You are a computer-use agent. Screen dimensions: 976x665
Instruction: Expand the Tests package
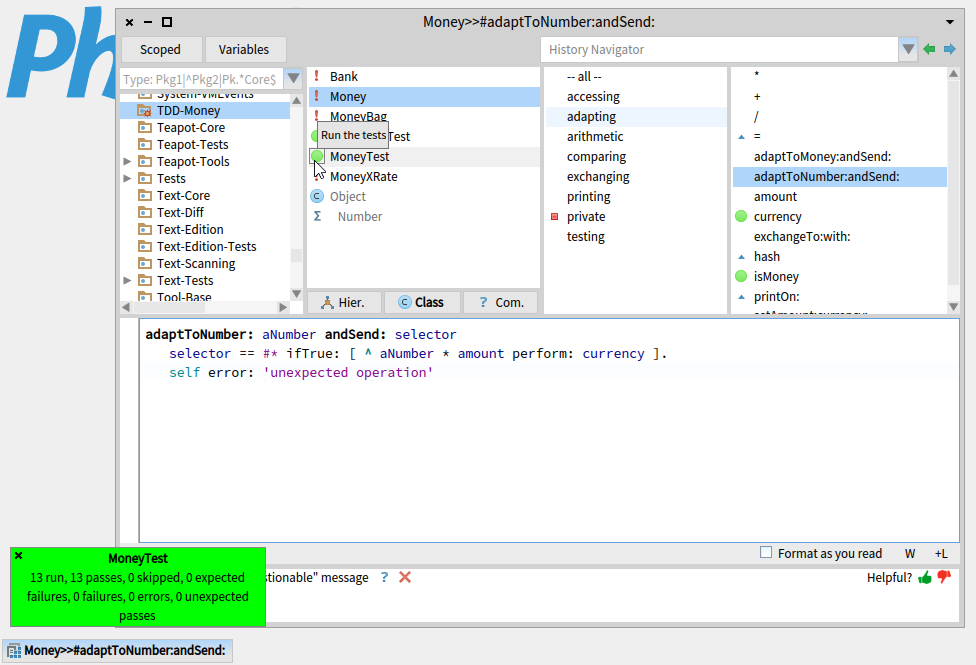coord(127,178)
